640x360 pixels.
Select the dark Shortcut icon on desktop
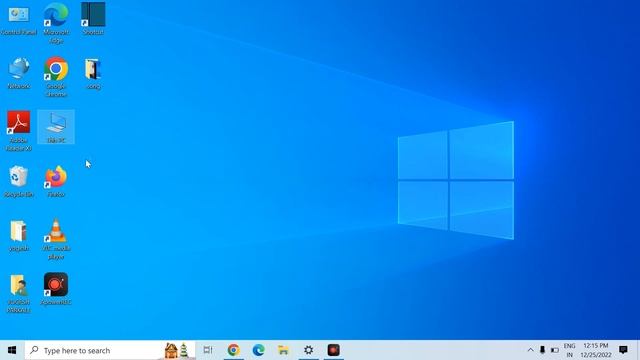(x=93, y=19)
